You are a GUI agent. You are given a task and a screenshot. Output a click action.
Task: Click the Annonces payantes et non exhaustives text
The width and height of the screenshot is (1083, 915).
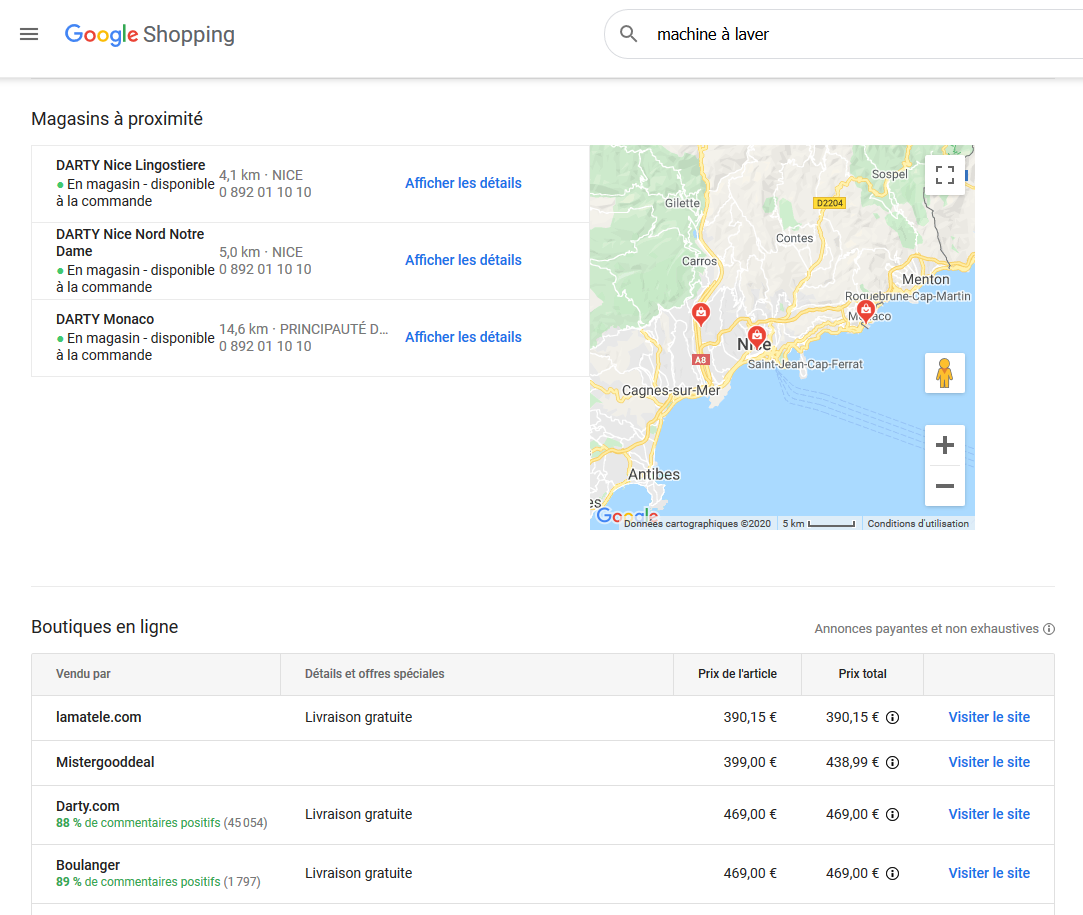[x=926, y=628]
